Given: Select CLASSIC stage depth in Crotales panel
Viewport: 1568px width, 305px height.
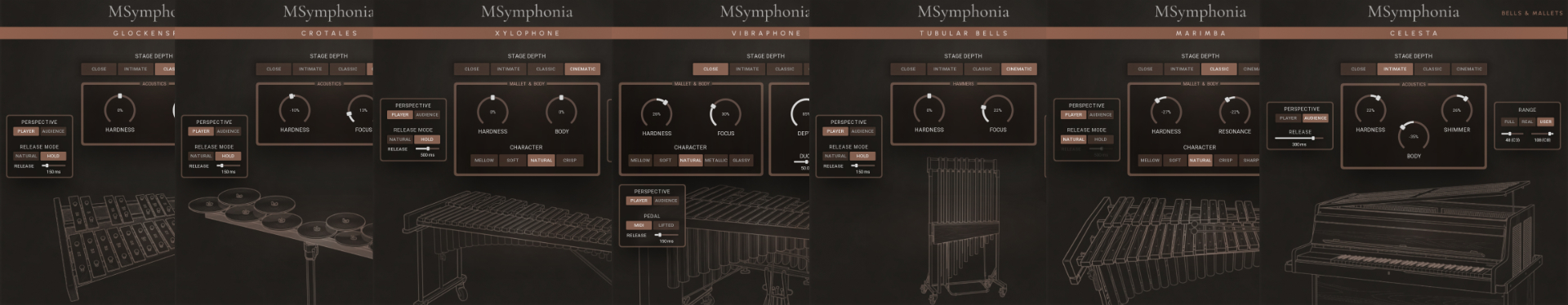Looking at the screenshot, I should pyautogui.click(x=348, y=69).
